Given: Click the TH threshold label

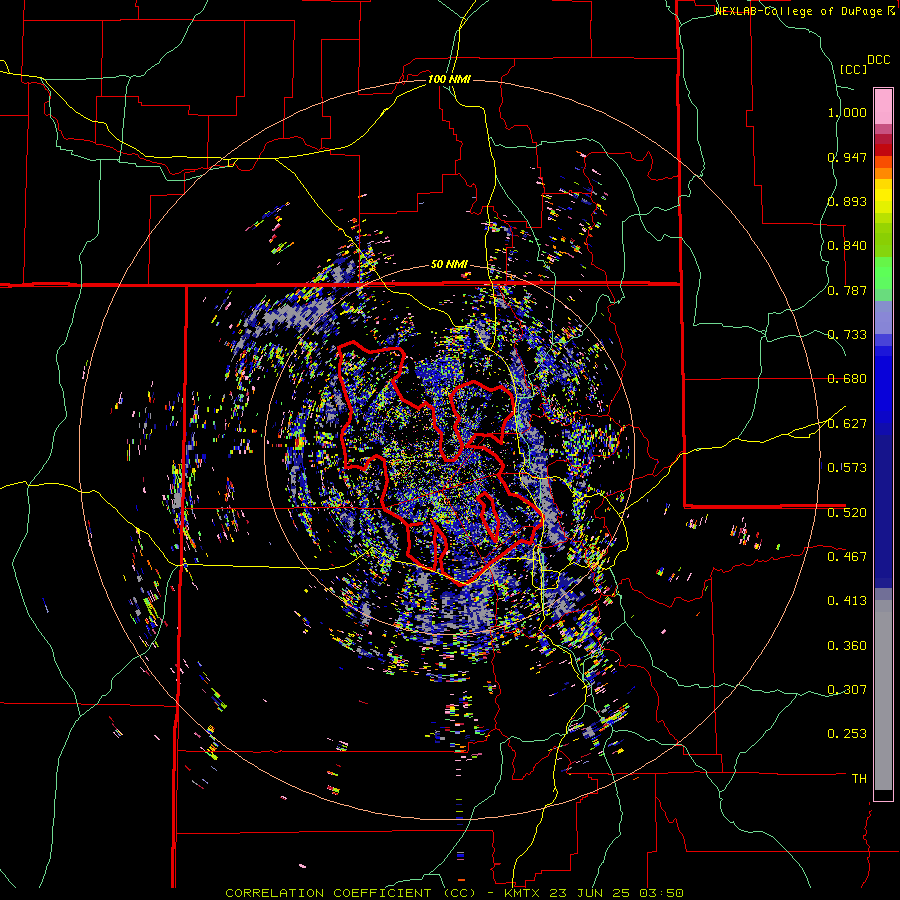Looking at the screenshot, I should coord(859,779).
